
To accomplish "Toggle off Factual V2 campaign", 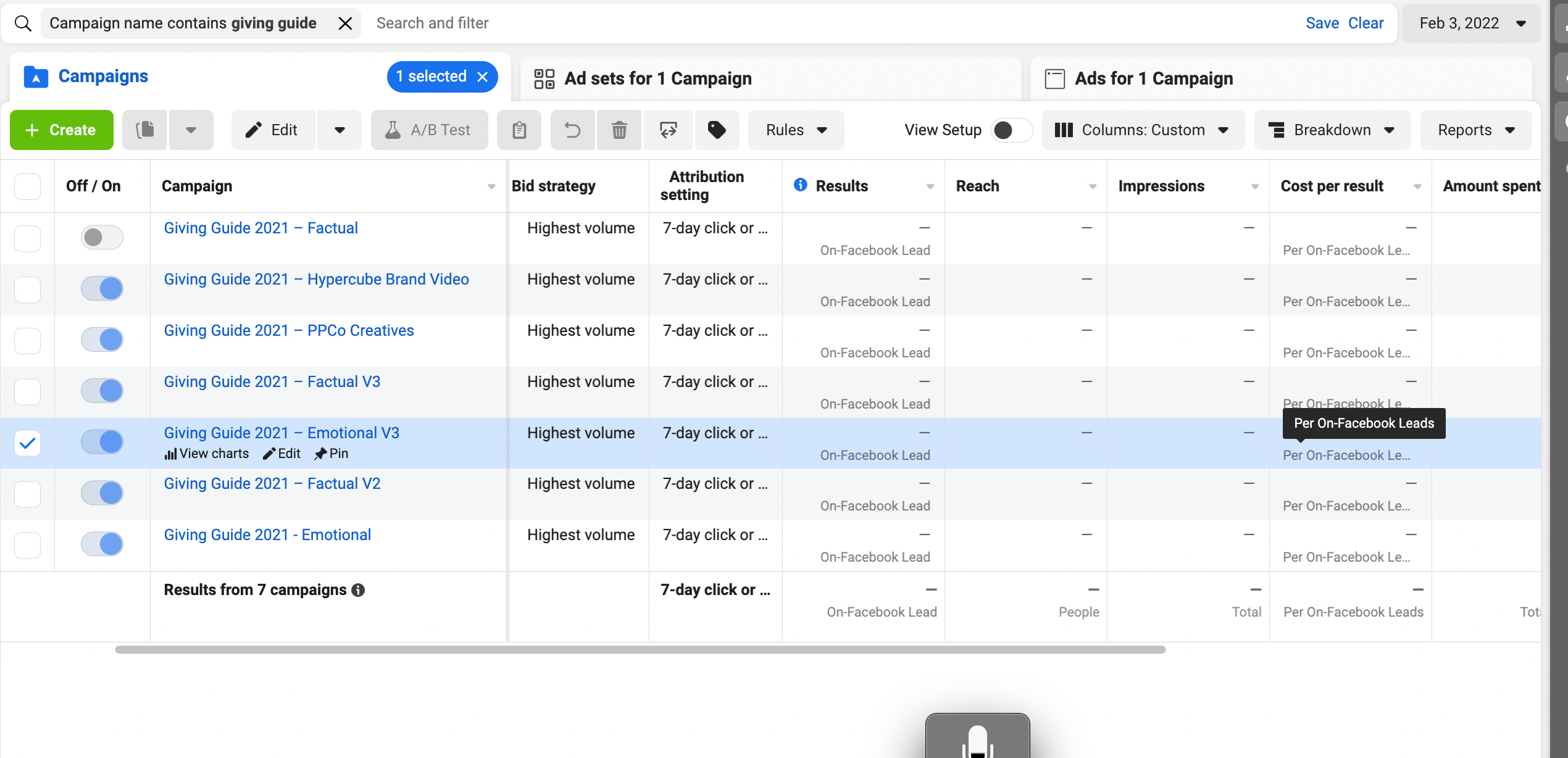I will pyautogui.click(x=102, y=493).
